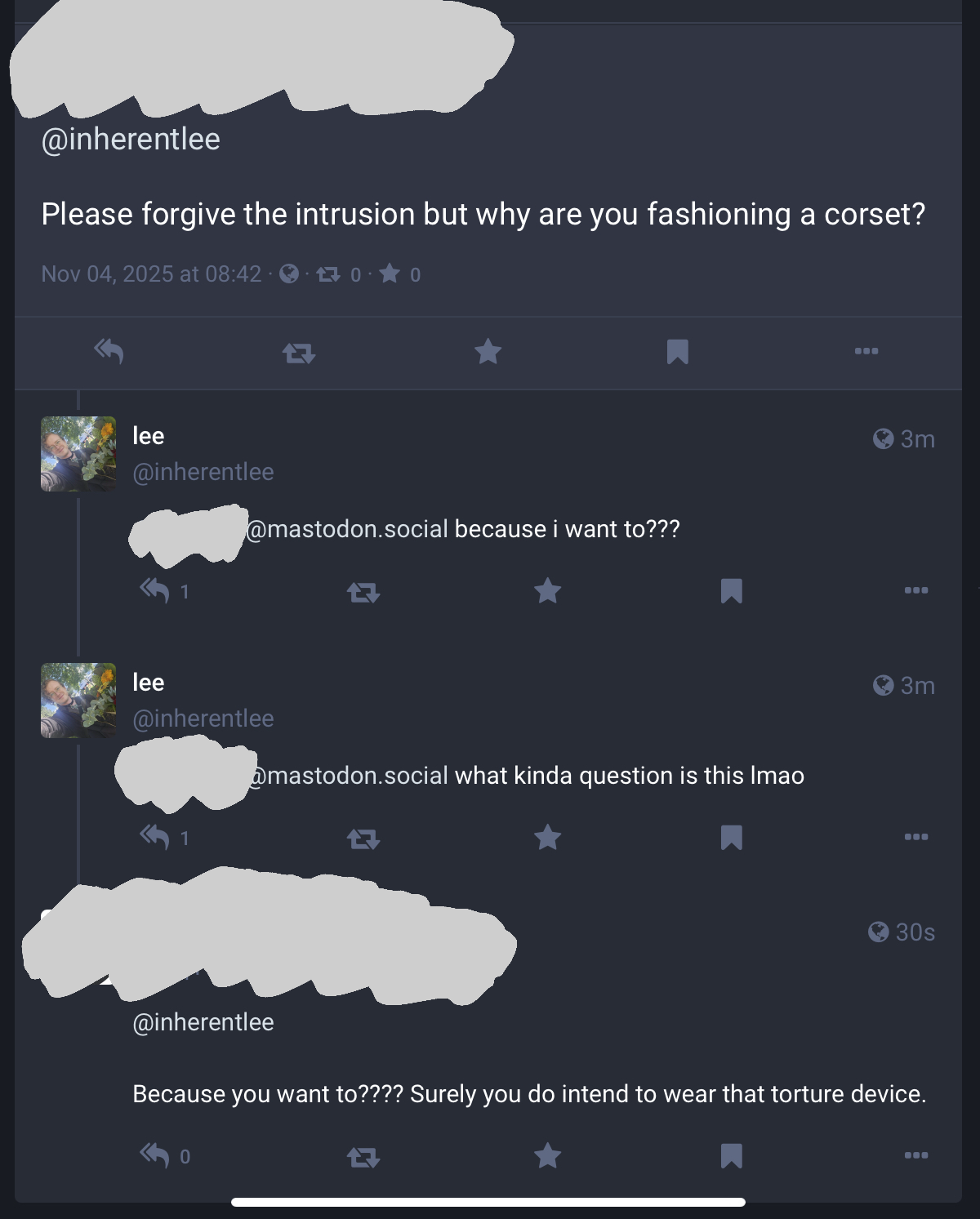Image resolution: width=980 pixels, height=1219 pixels.
Task: Bookmark the main corset question post
Action: point(678,352)
